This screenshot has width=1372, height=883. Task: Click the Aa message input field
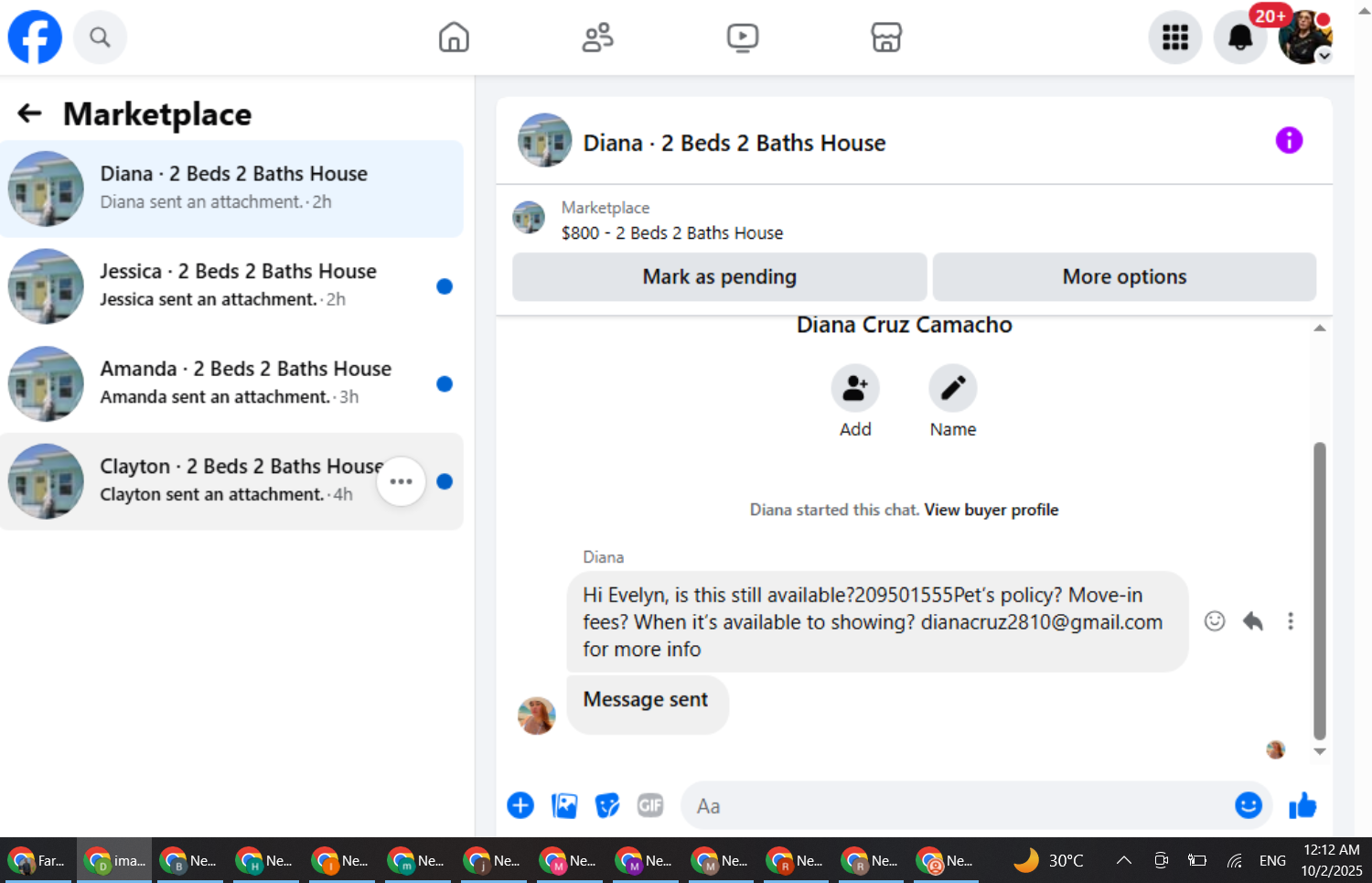click(x=956, y=805)
